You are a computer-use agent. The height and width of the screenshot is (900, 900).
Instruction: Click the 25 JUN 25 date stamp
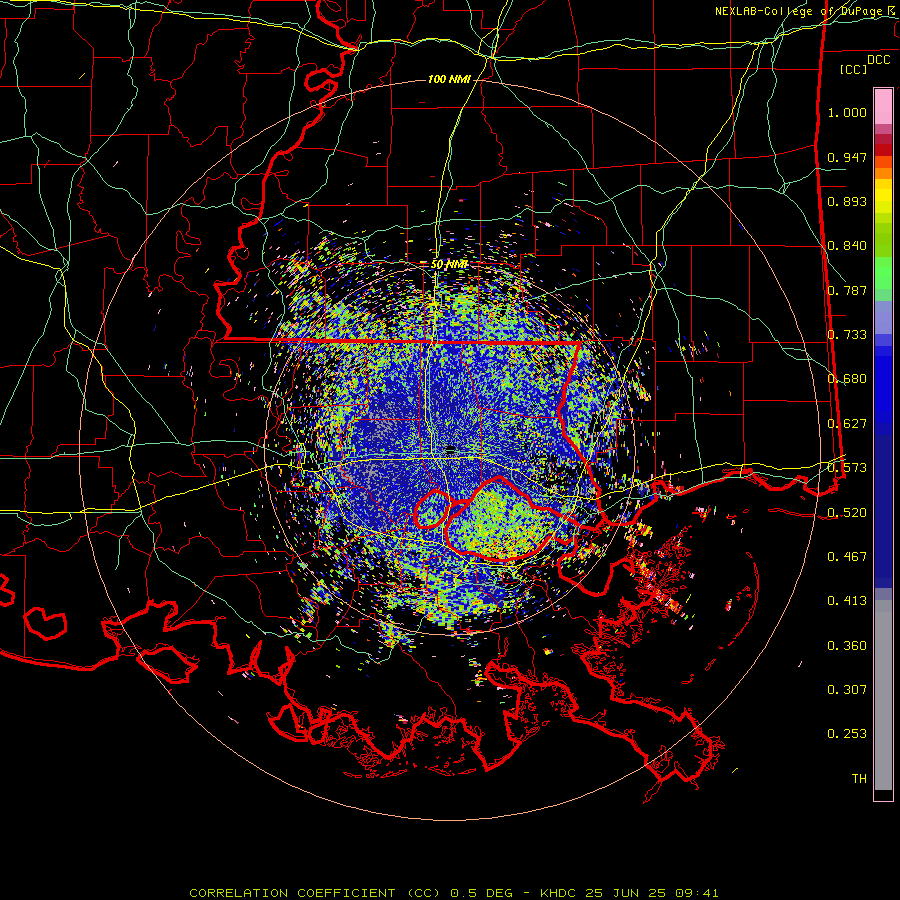click(x=625, y=893)
